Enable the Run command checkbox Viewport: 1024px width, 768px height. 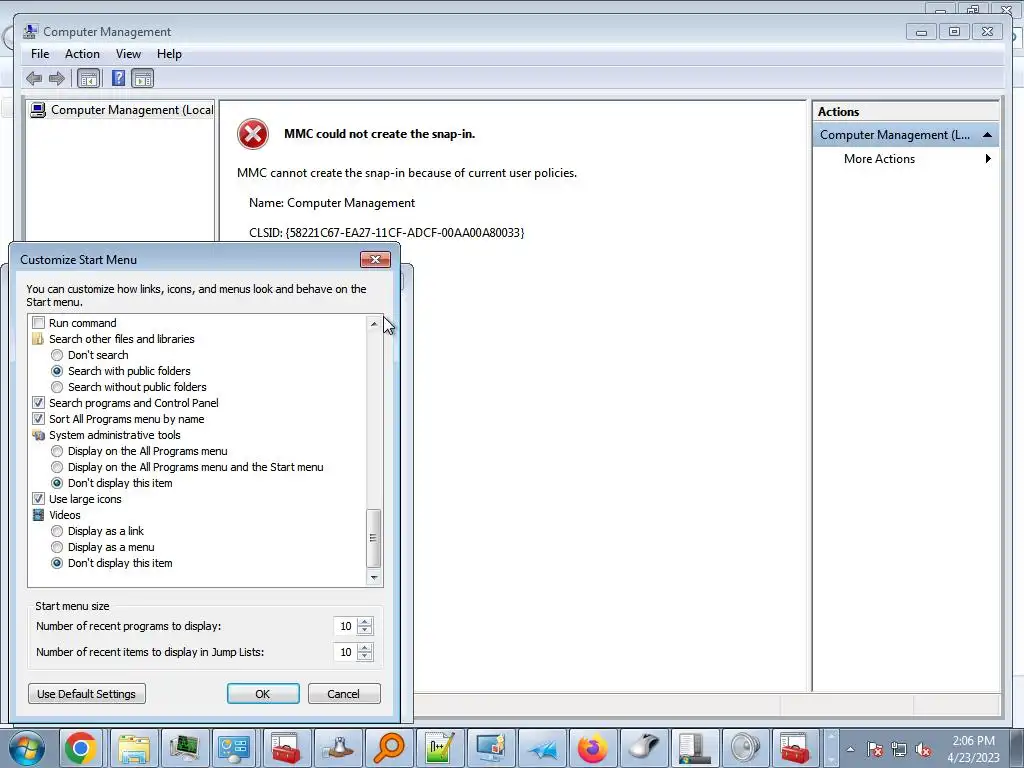39,323
